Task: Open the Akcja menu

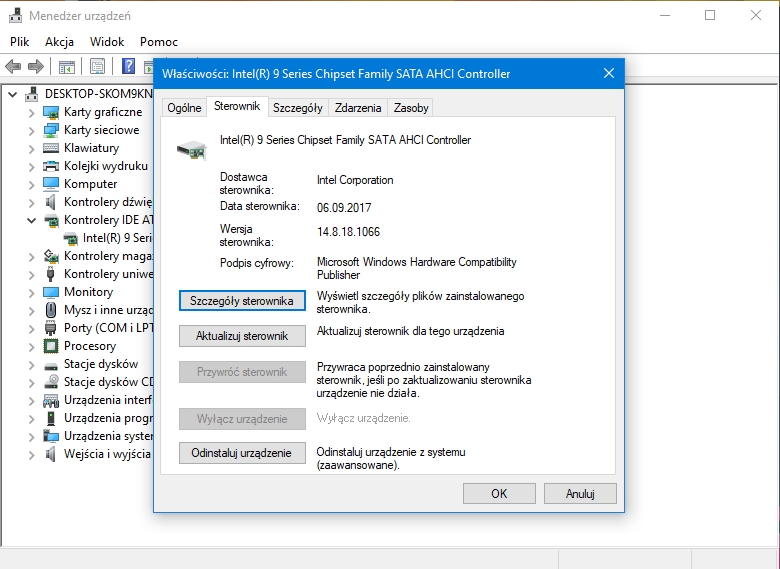Action: click(x=59, y=42)
